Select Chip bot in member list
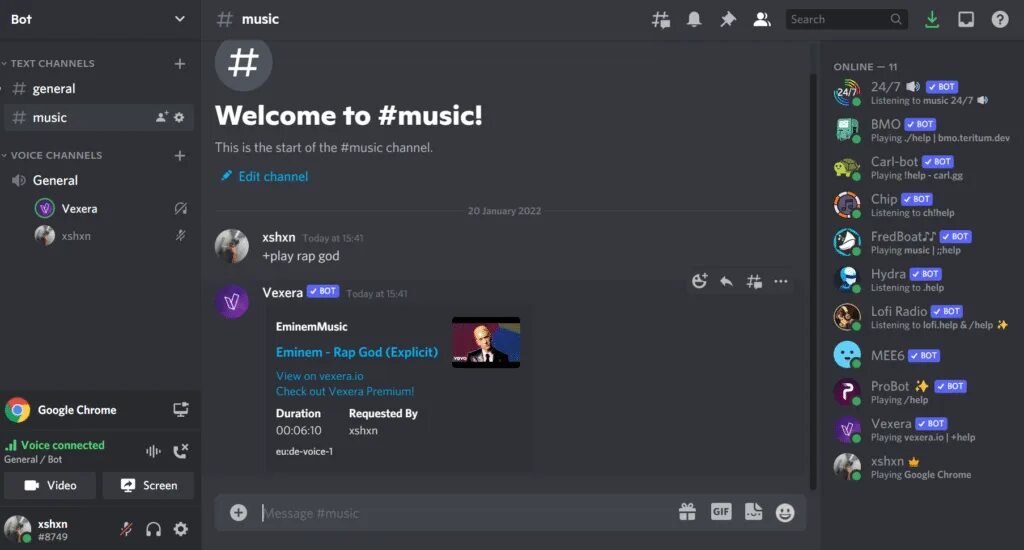Image resolution: width=1024 pixels, height=550 pixels. point(922,205)
